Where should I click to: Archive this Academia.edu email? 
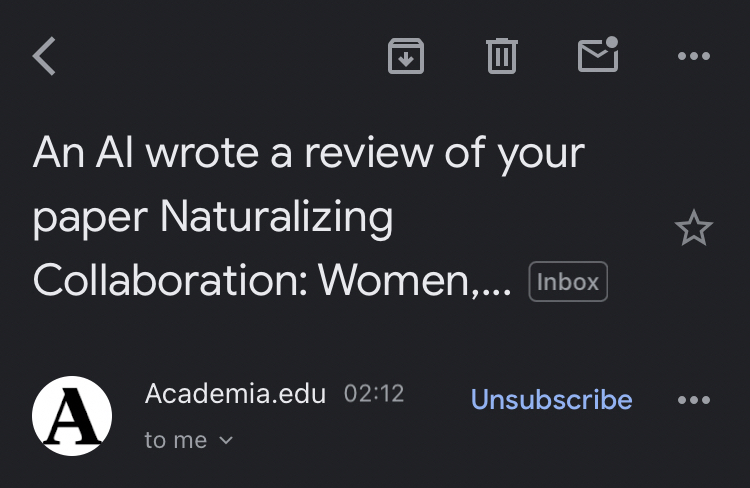[405, 56]
